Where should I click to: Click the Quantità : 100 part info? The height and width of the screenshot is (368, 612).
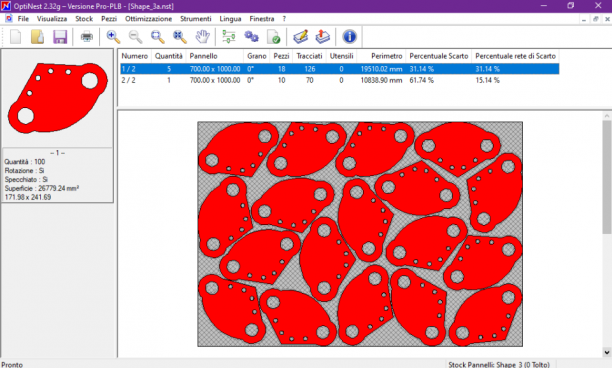tap(25, 162)
